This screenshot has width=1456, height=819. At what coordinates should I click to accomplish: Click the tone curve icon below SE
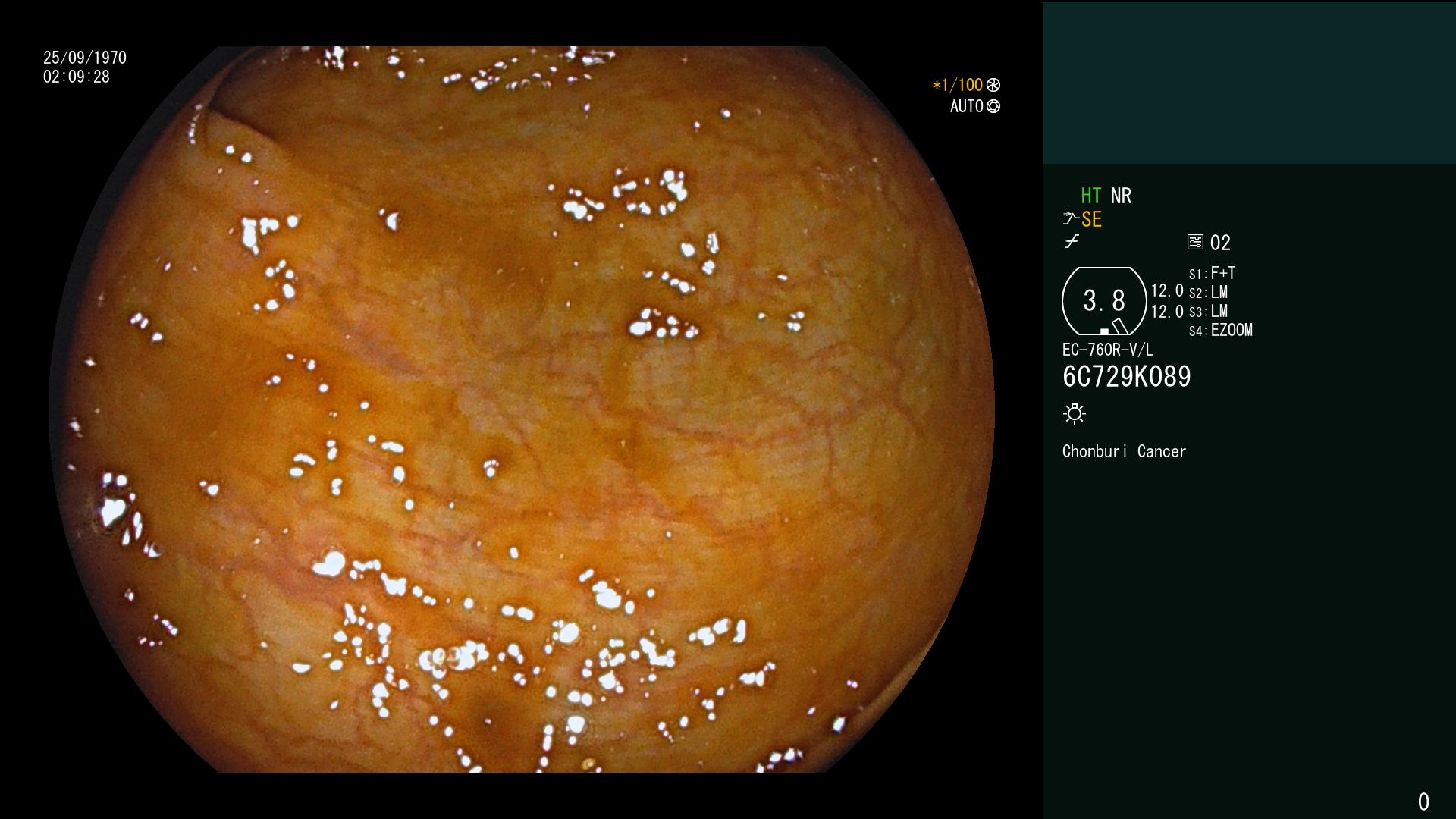pos(1072,242)
